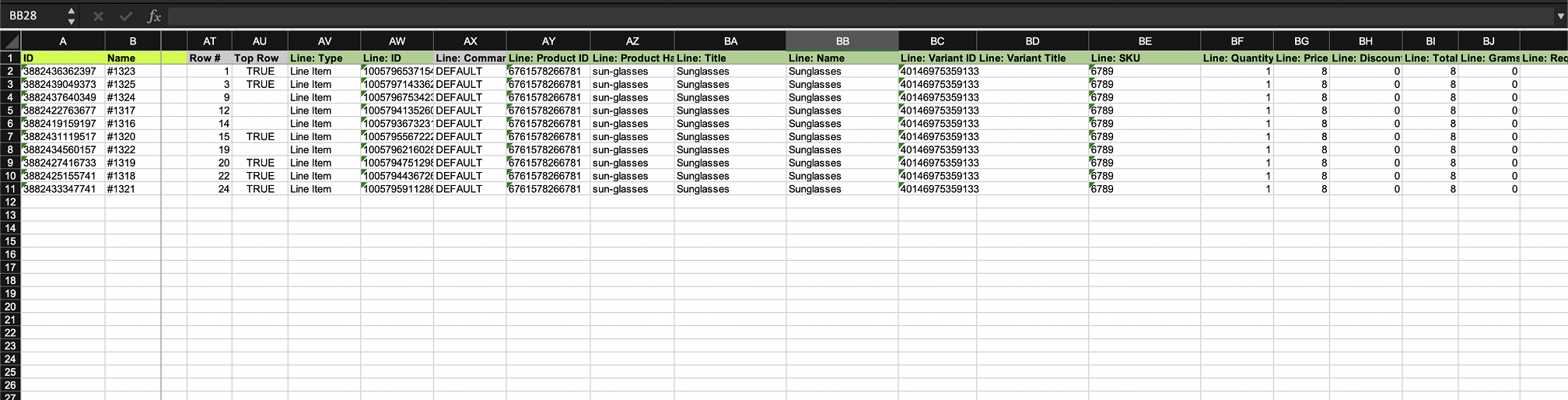Select the column BB header
This screenshot has width=1568, height=400.
[x=842, y=41]
